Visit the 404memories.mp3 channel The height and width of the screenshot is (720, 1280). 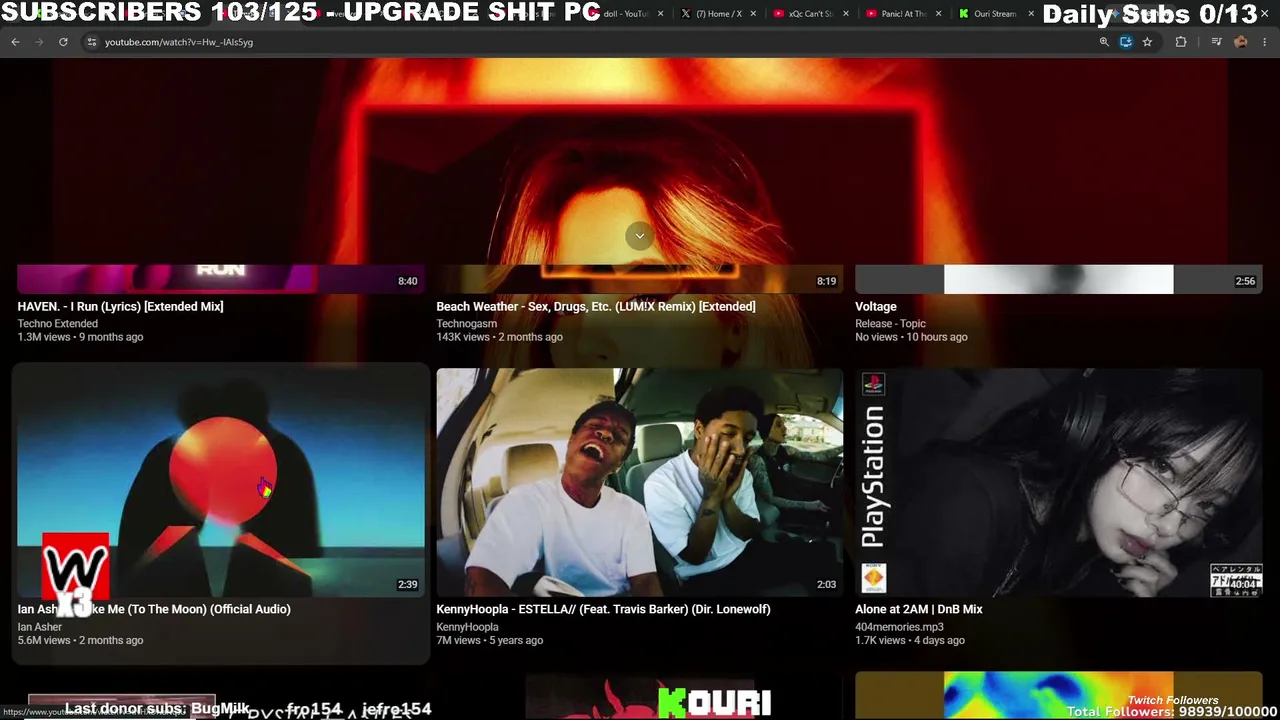[x=899, y=627]
